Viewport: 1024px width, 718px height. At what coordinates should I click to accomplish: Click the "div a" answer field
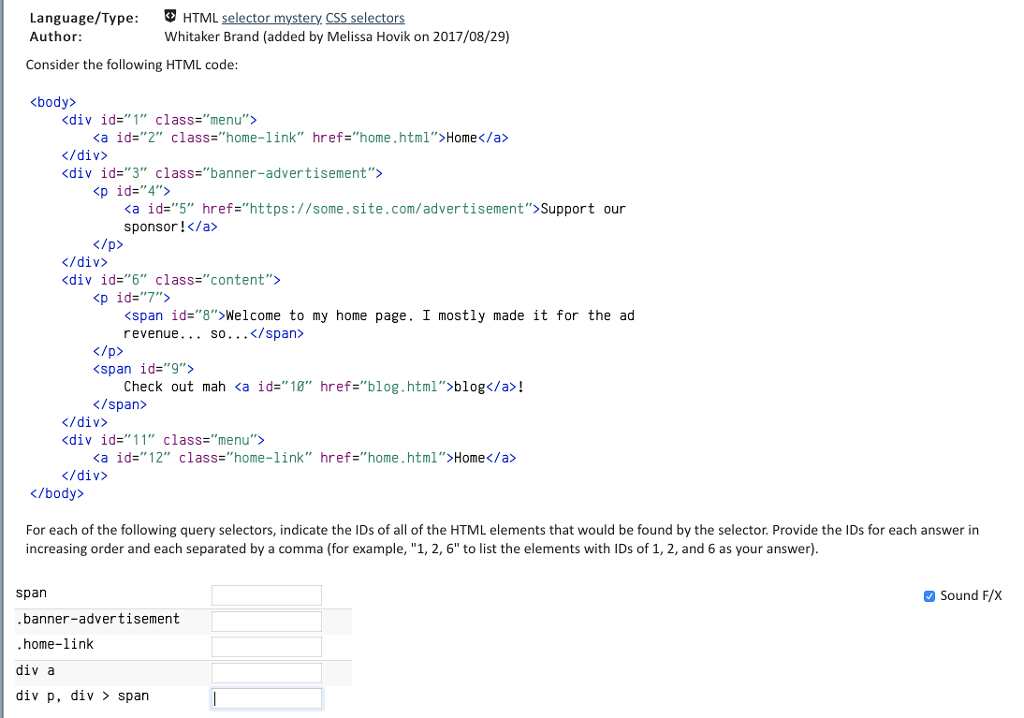pos(266,672)
